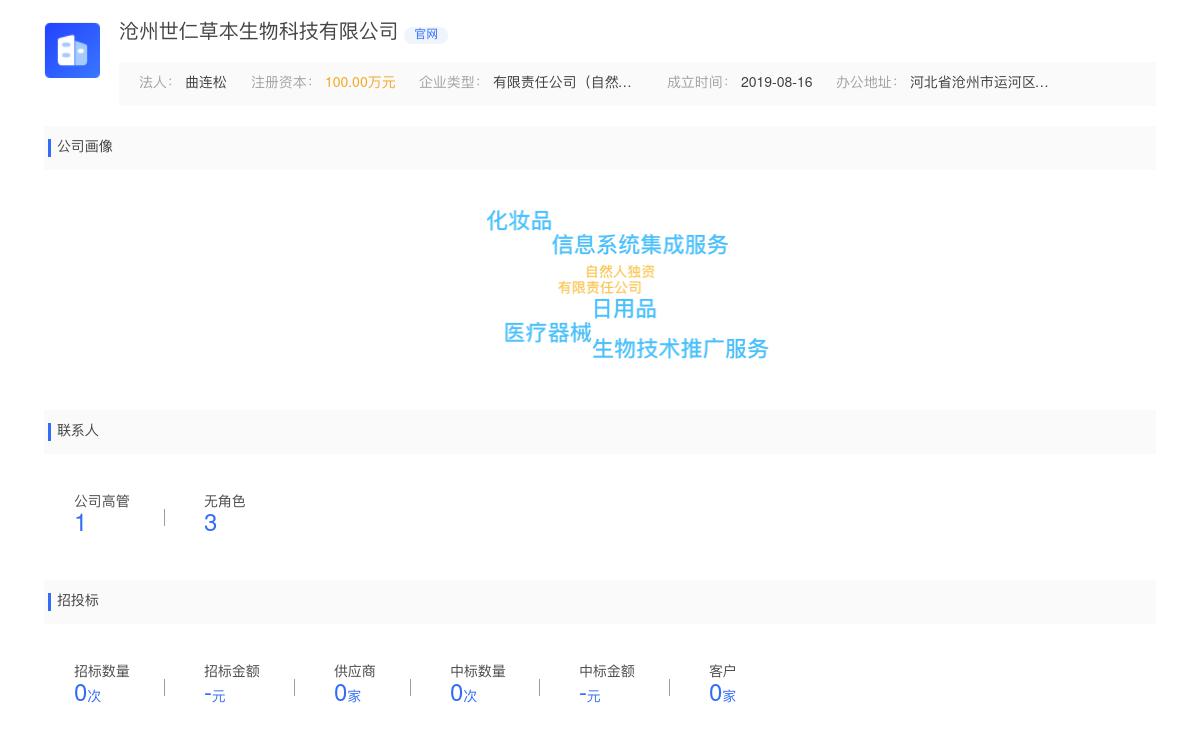
Task: Click the 无角色 label
Action: tap(225, 502)
